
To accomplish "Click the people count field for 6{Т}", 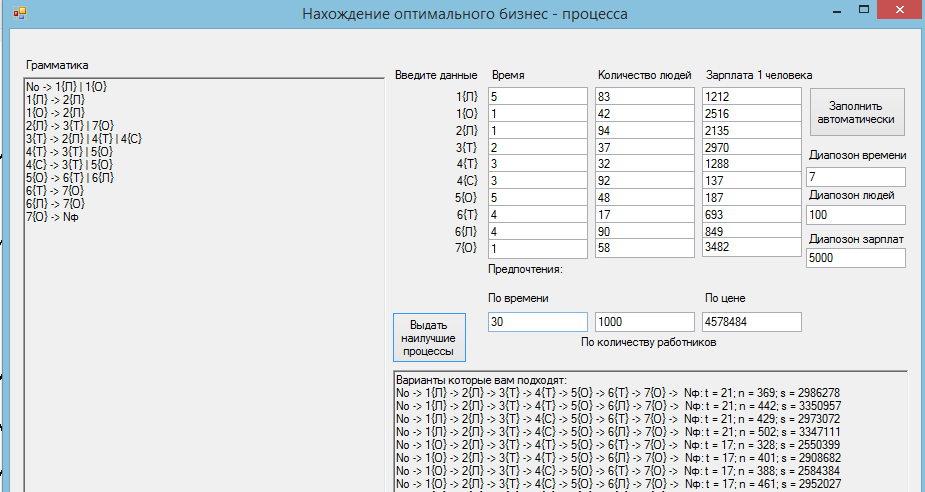I will [644, 216].
